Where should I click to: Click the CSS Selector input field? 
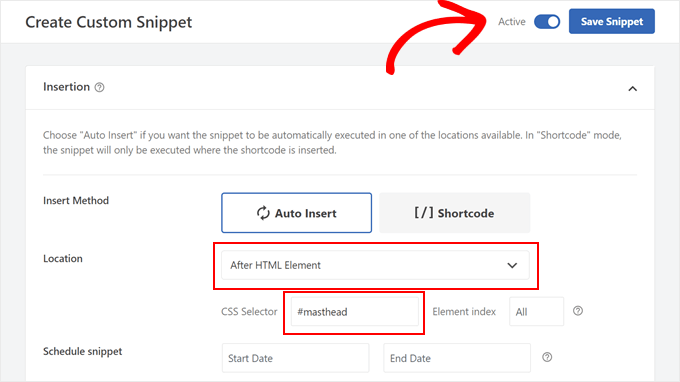tap(354, 312)
